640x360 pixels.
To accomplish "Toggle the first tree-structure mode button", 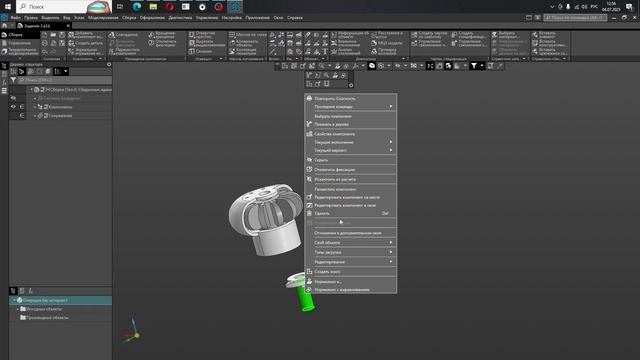I will pyautogui.click(x=13, y=71).
